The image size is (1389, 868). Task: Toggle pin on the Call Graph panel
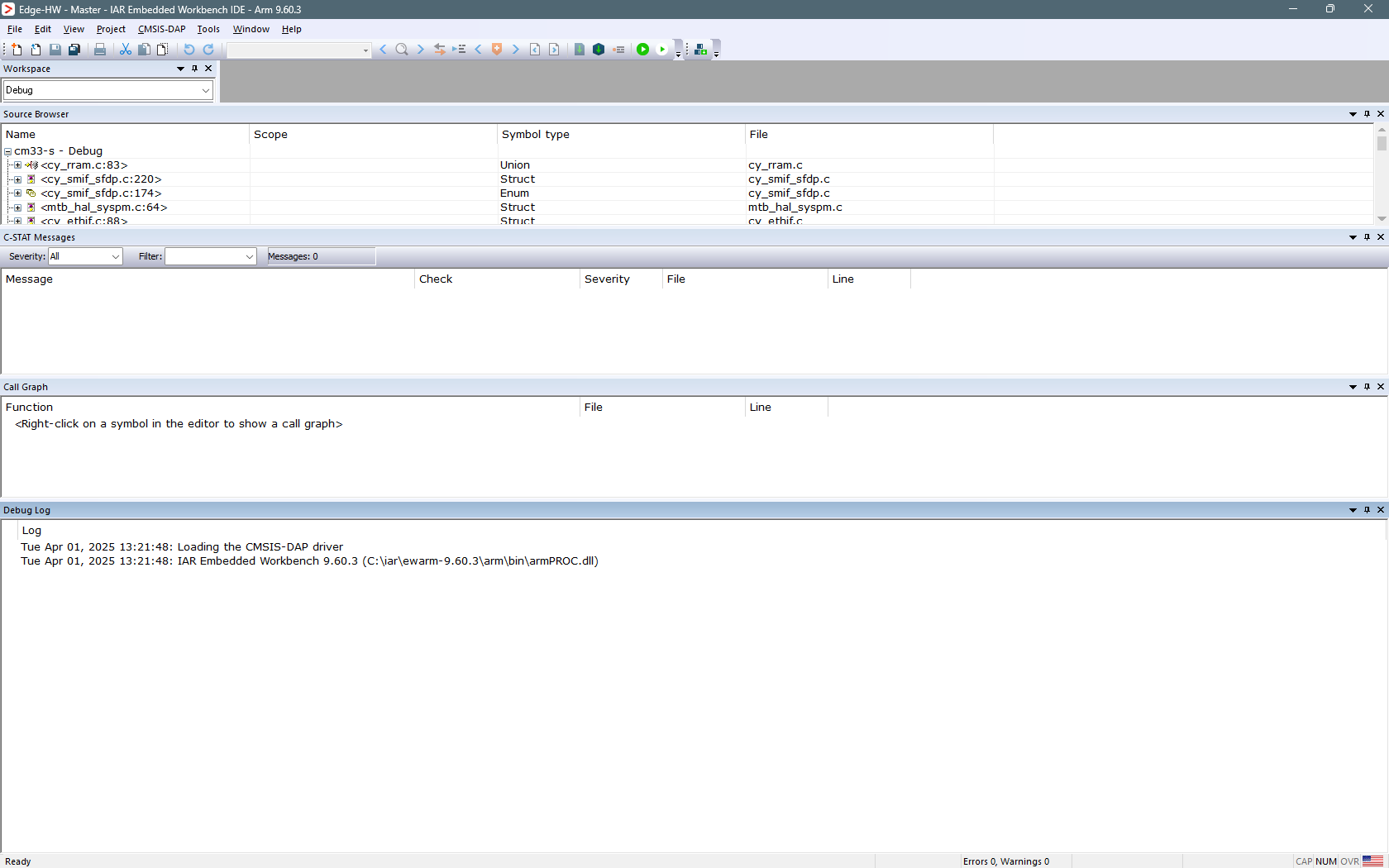tap(1367, 387)
